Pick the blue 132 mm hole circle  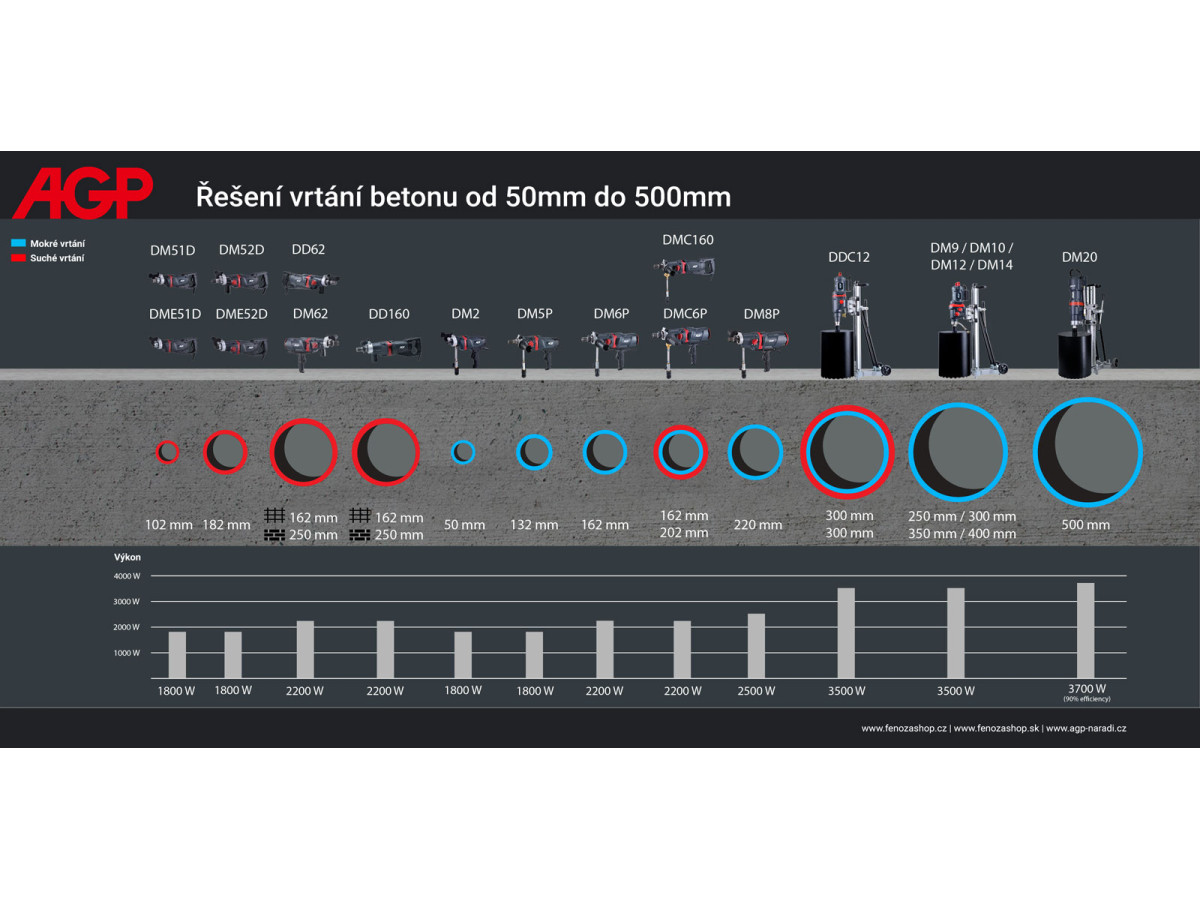tap(534, 452)
